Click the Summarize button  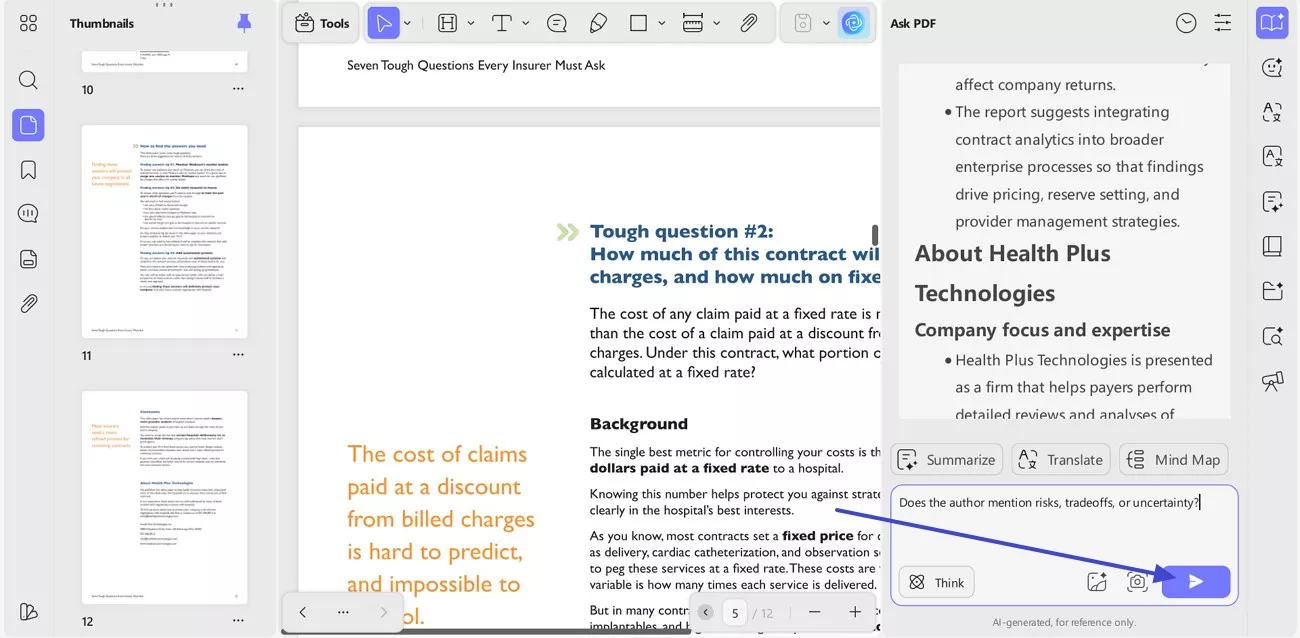point(946,459)
